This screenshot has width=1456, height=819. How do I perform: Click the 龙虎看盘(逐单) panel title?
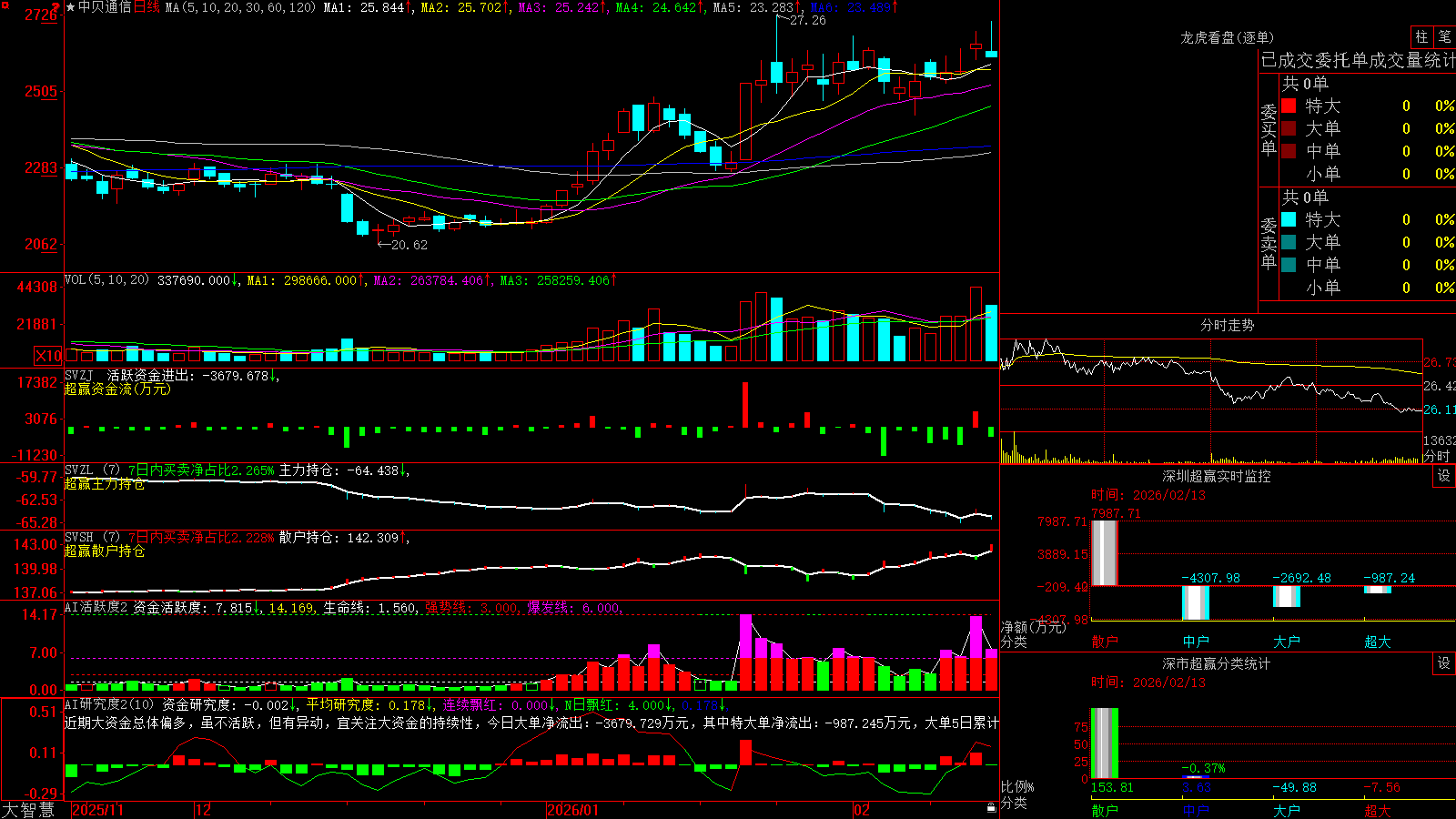(1227, 37)
